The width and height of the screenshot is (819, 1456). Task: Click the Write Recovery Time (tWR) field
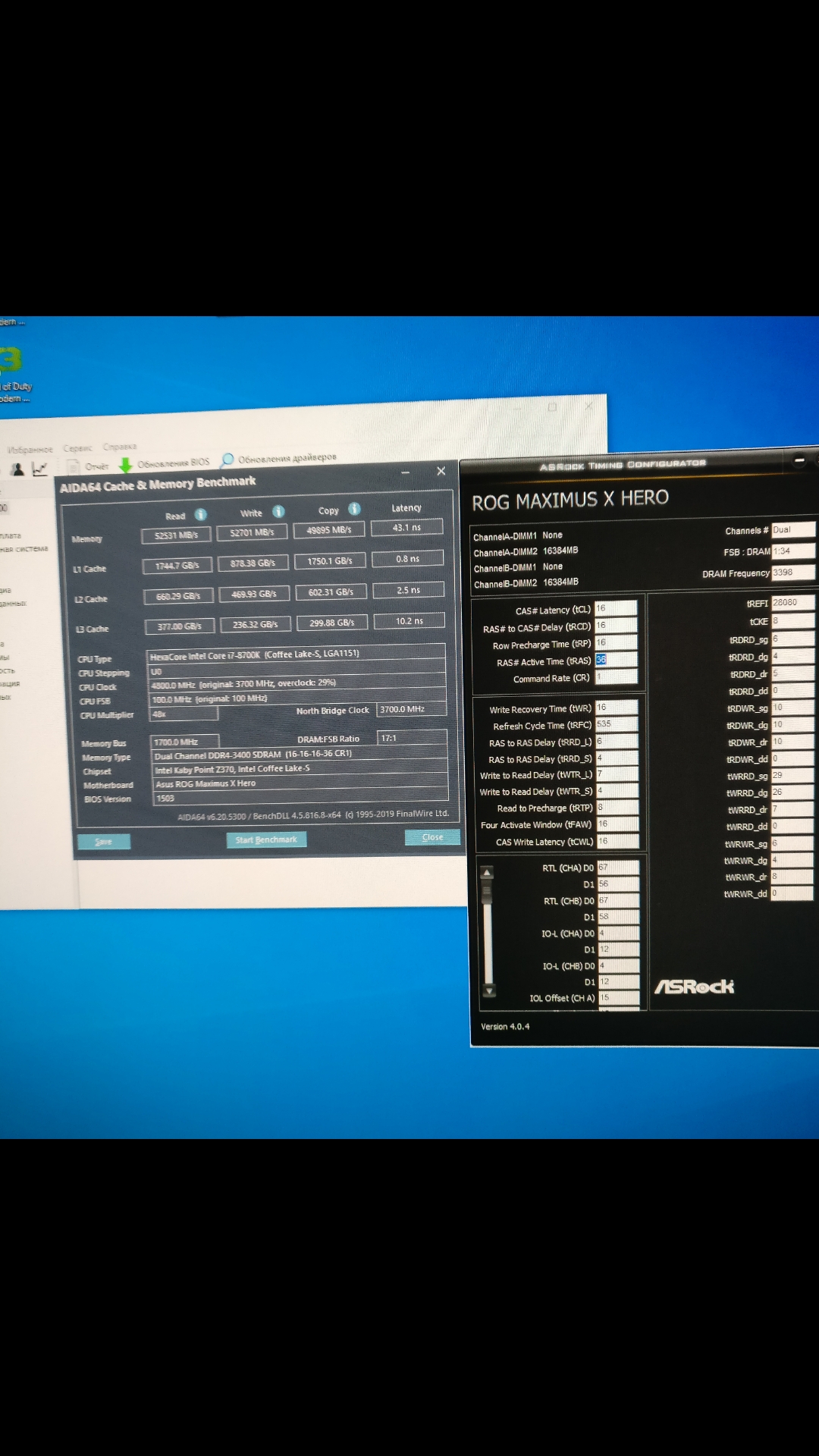coord(617,708)
